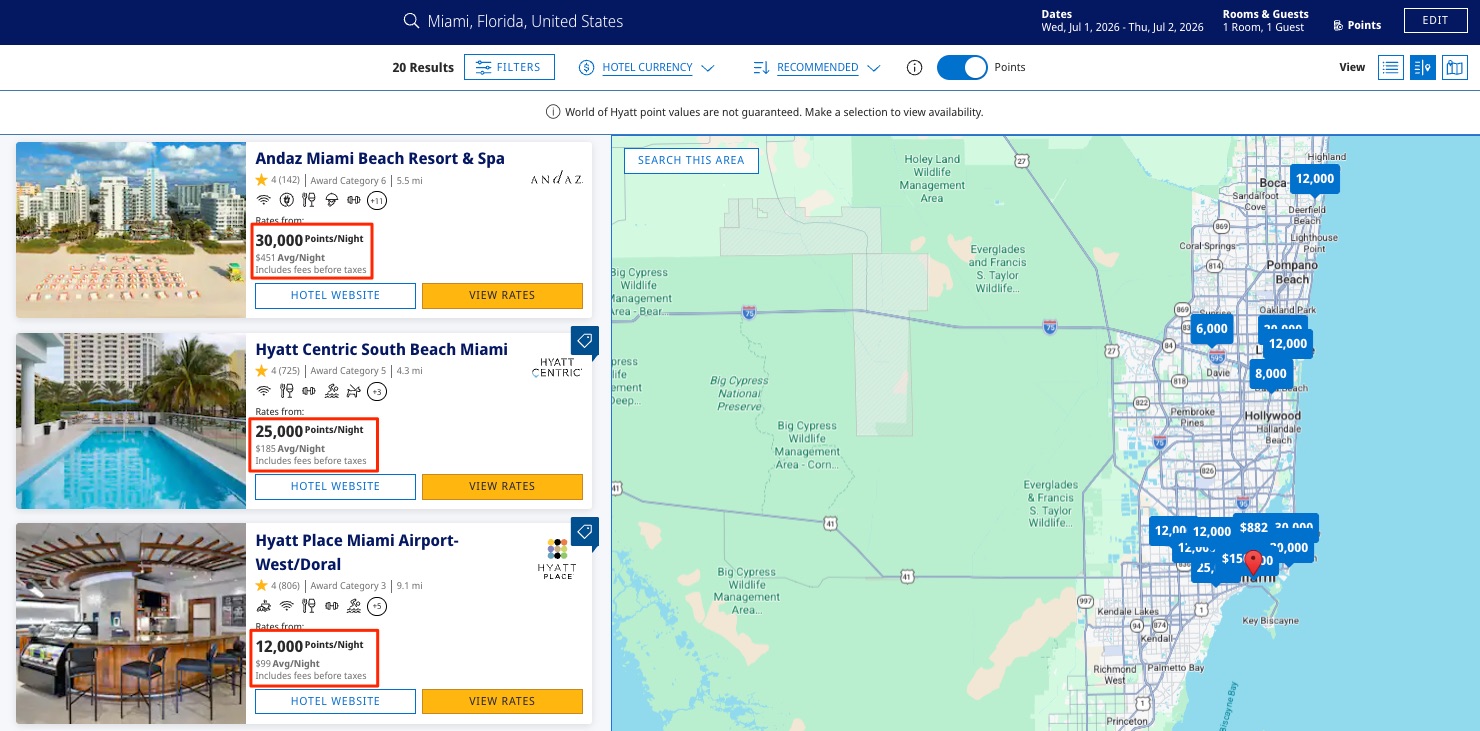
Task: Click the Hyatt Centric pool amenity icon
Action: [331, 391]
